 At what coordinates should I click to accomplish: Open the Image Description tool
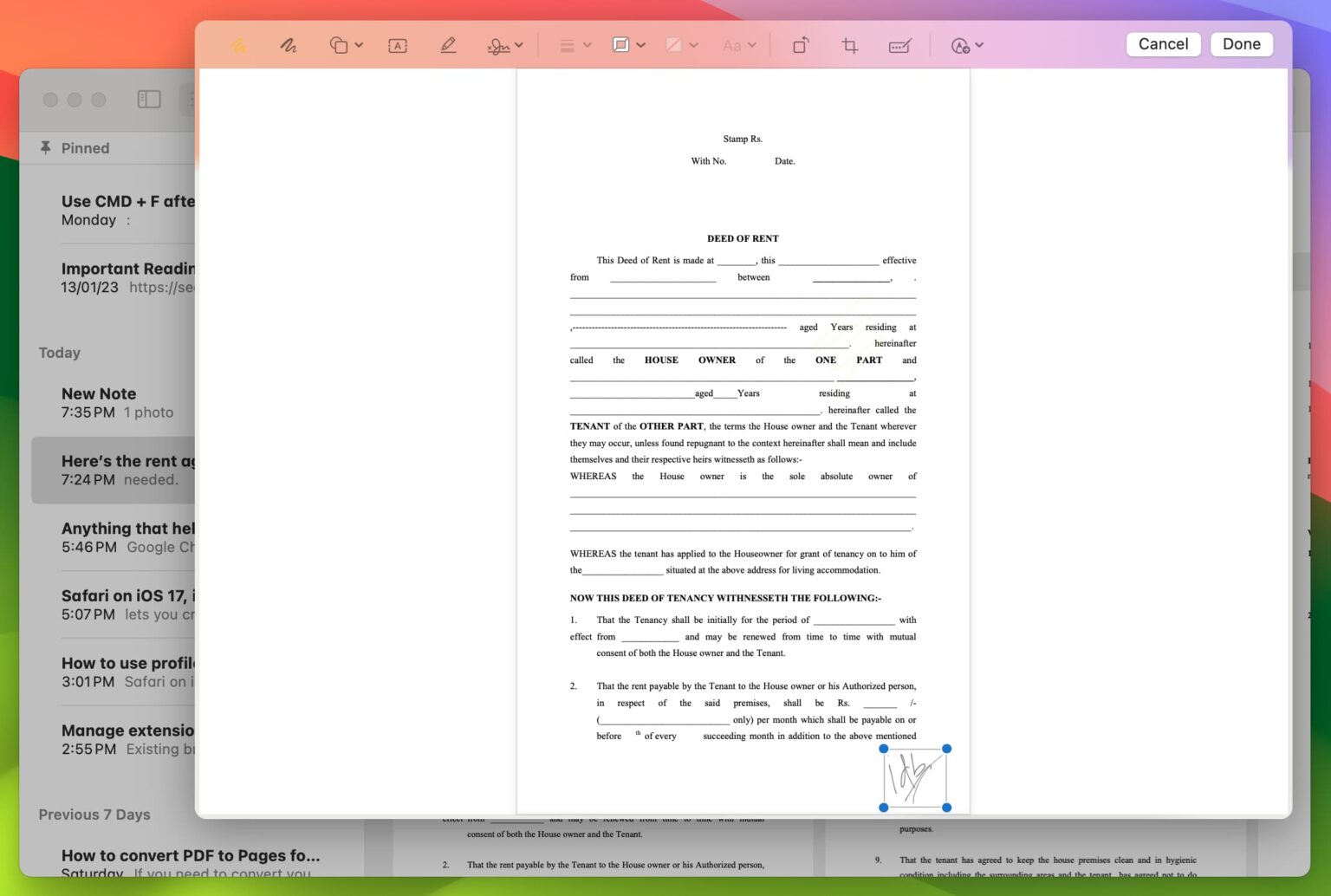(900, 45)
